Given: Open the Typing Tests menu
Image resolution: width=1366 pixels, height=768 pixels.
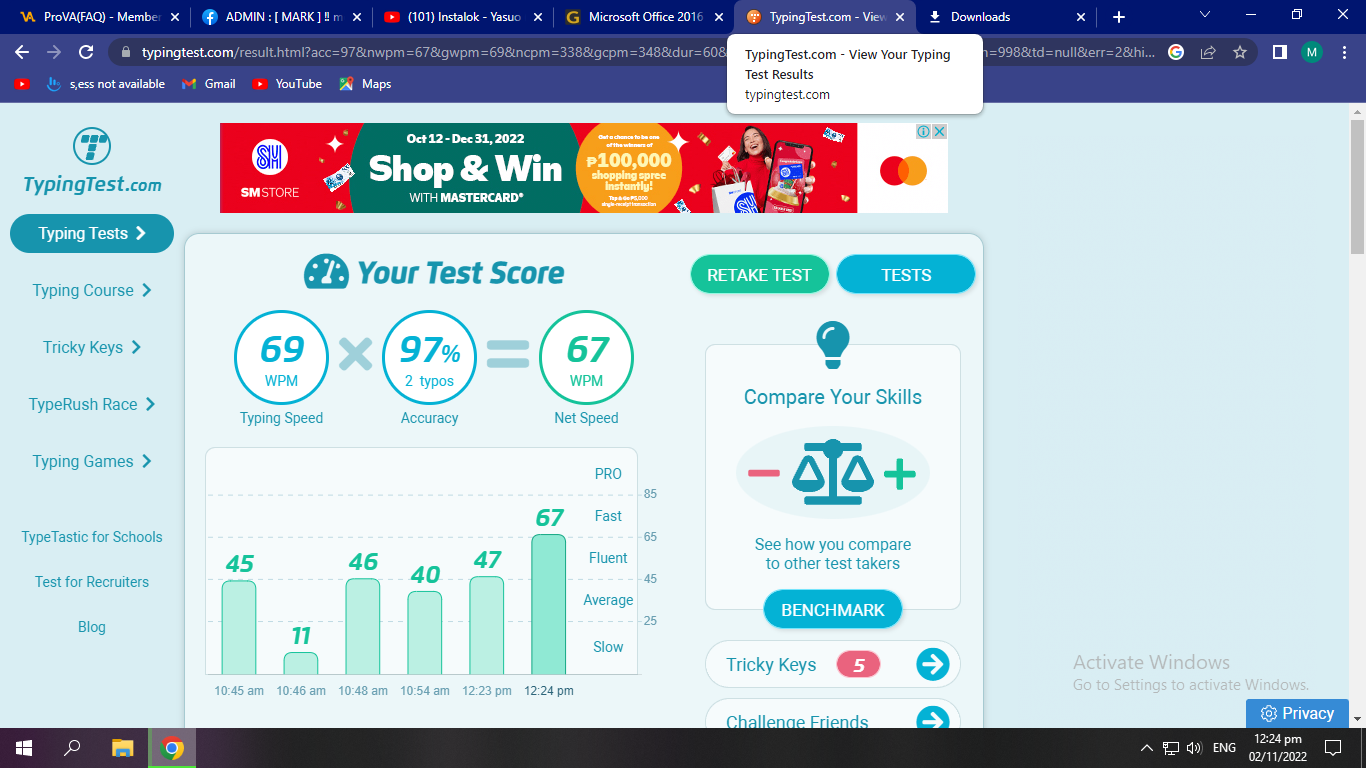Looking at the screenshot, I should coord(92,233).
